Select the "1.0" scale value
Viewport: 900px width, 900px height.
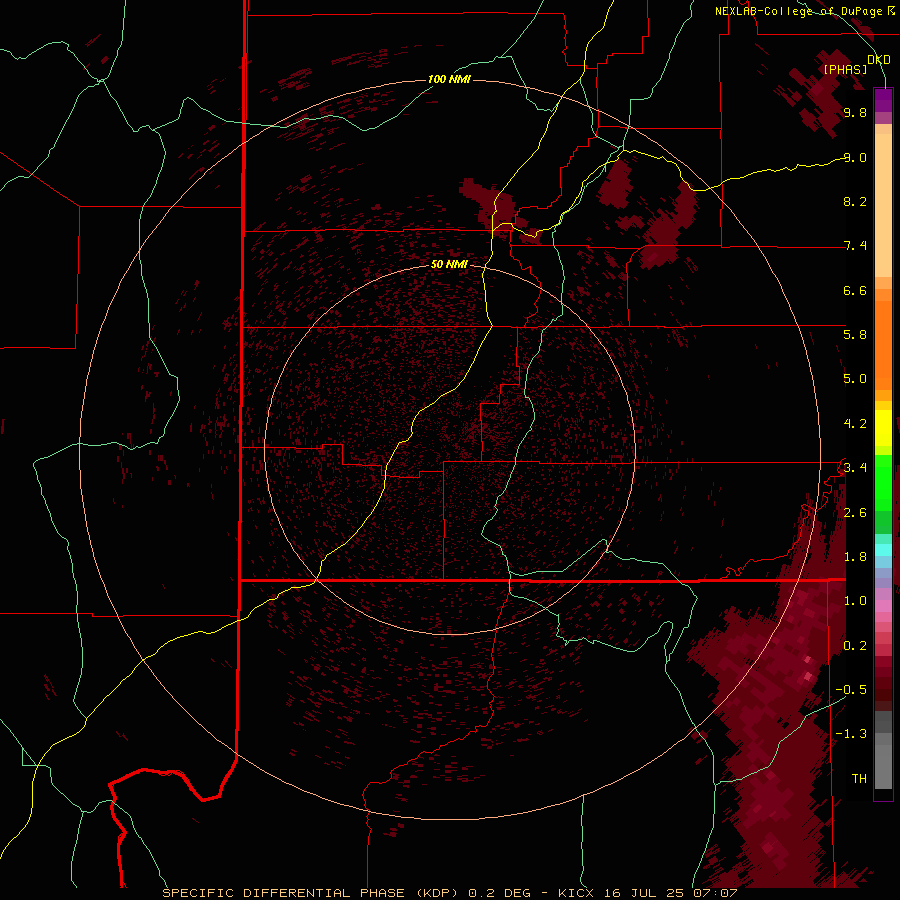855,601
